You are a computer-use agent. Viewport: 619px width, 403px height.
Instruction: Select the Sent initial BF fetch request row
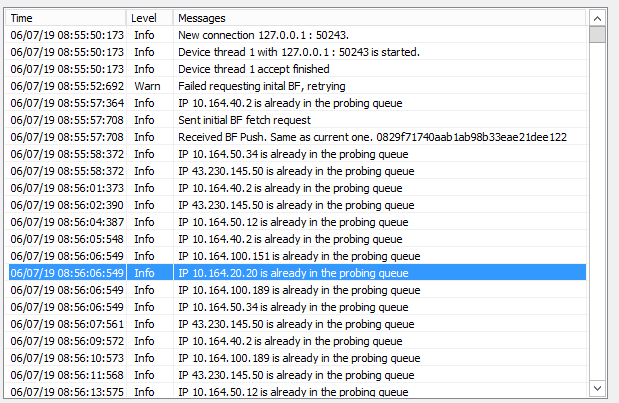point(298,120)
